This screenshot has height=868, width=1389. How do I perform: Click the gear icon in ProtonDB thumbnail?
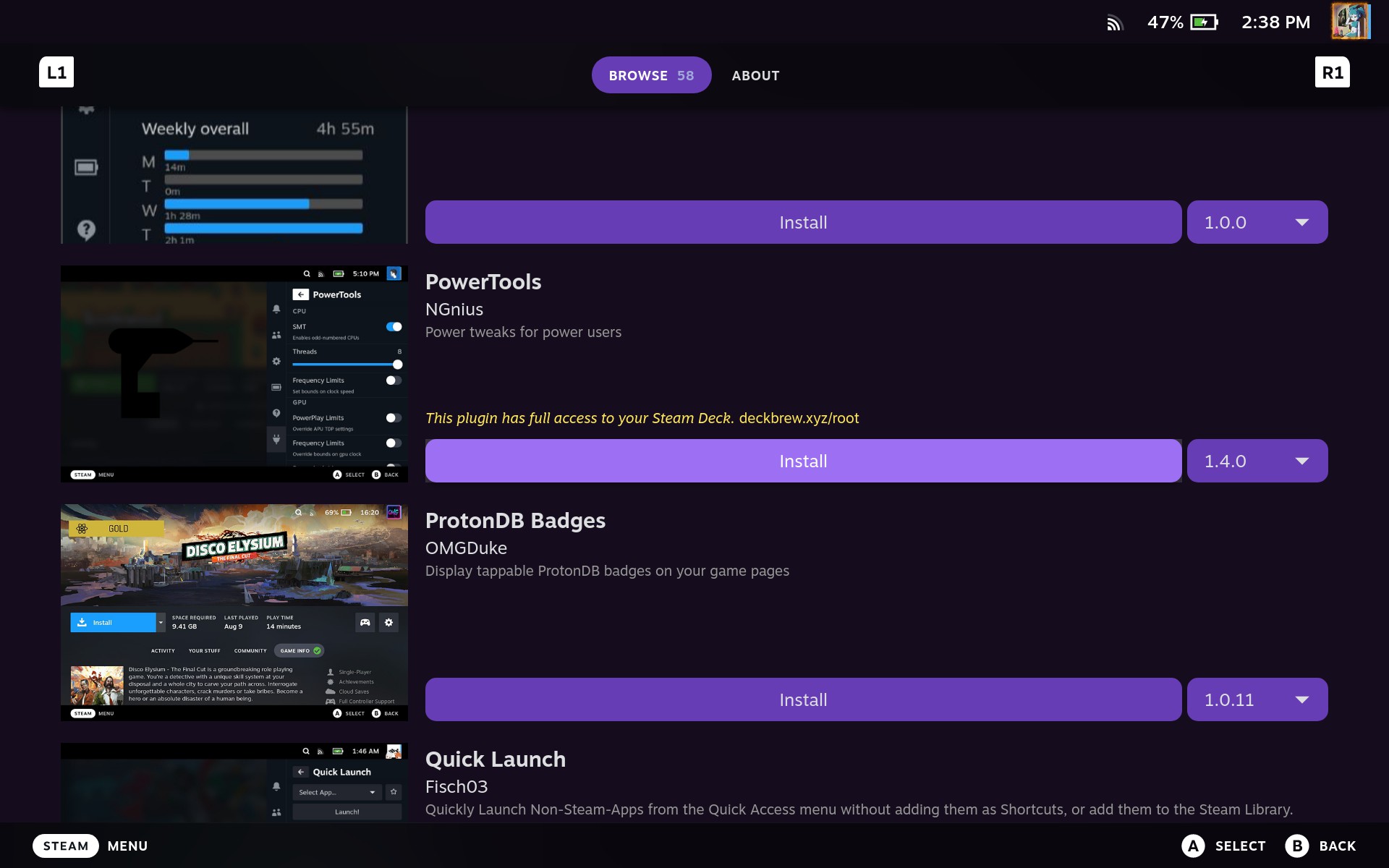pyautogui.click(x=389, y=622)
